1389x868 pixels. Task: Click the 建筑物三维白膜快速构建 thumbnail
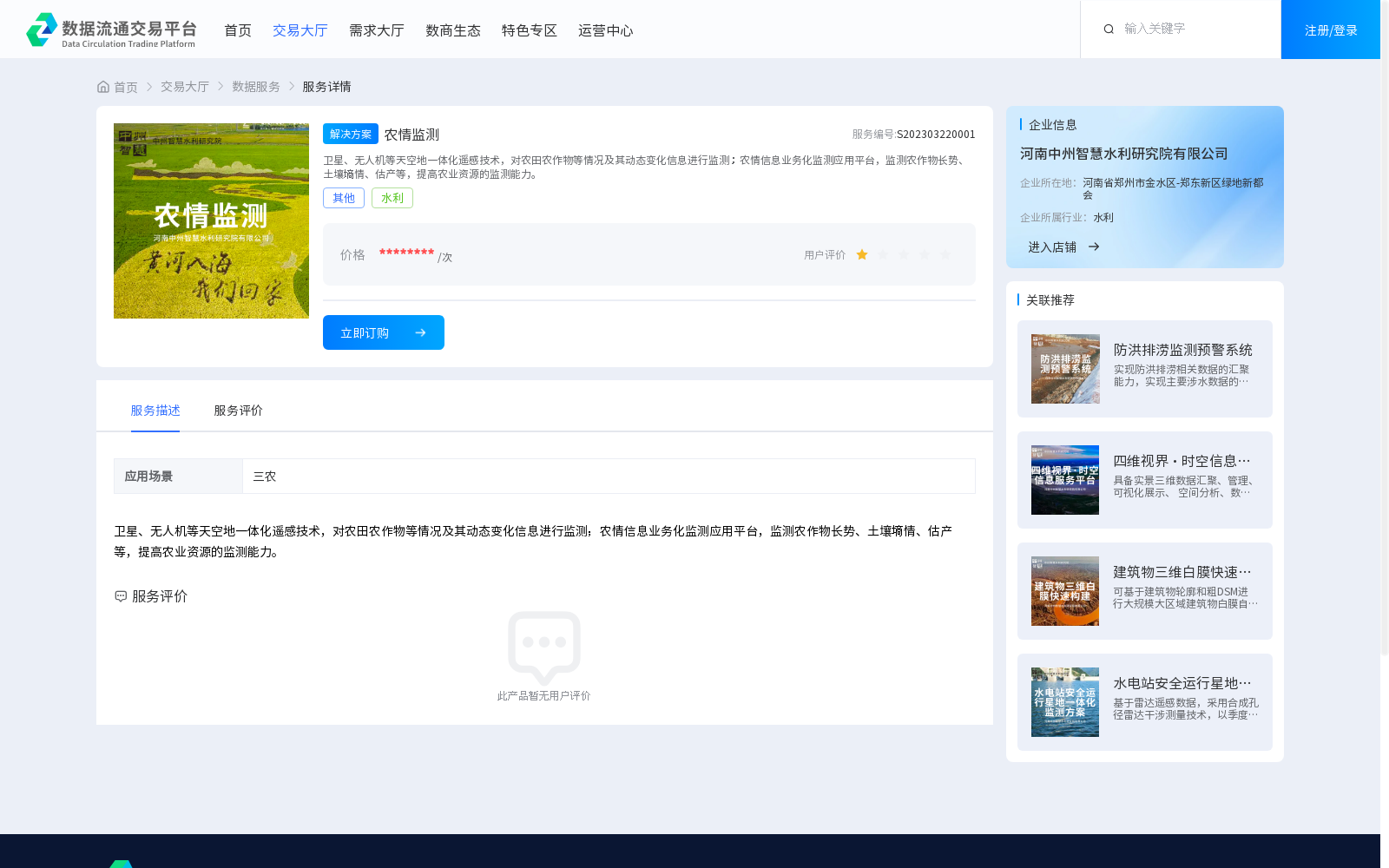pyautogui.click(x=1065, y=591)
